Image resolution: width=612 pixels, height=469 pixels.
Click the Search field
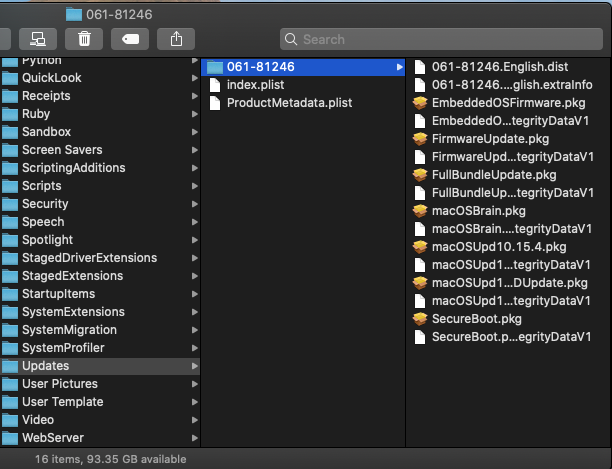pos(441,39)
